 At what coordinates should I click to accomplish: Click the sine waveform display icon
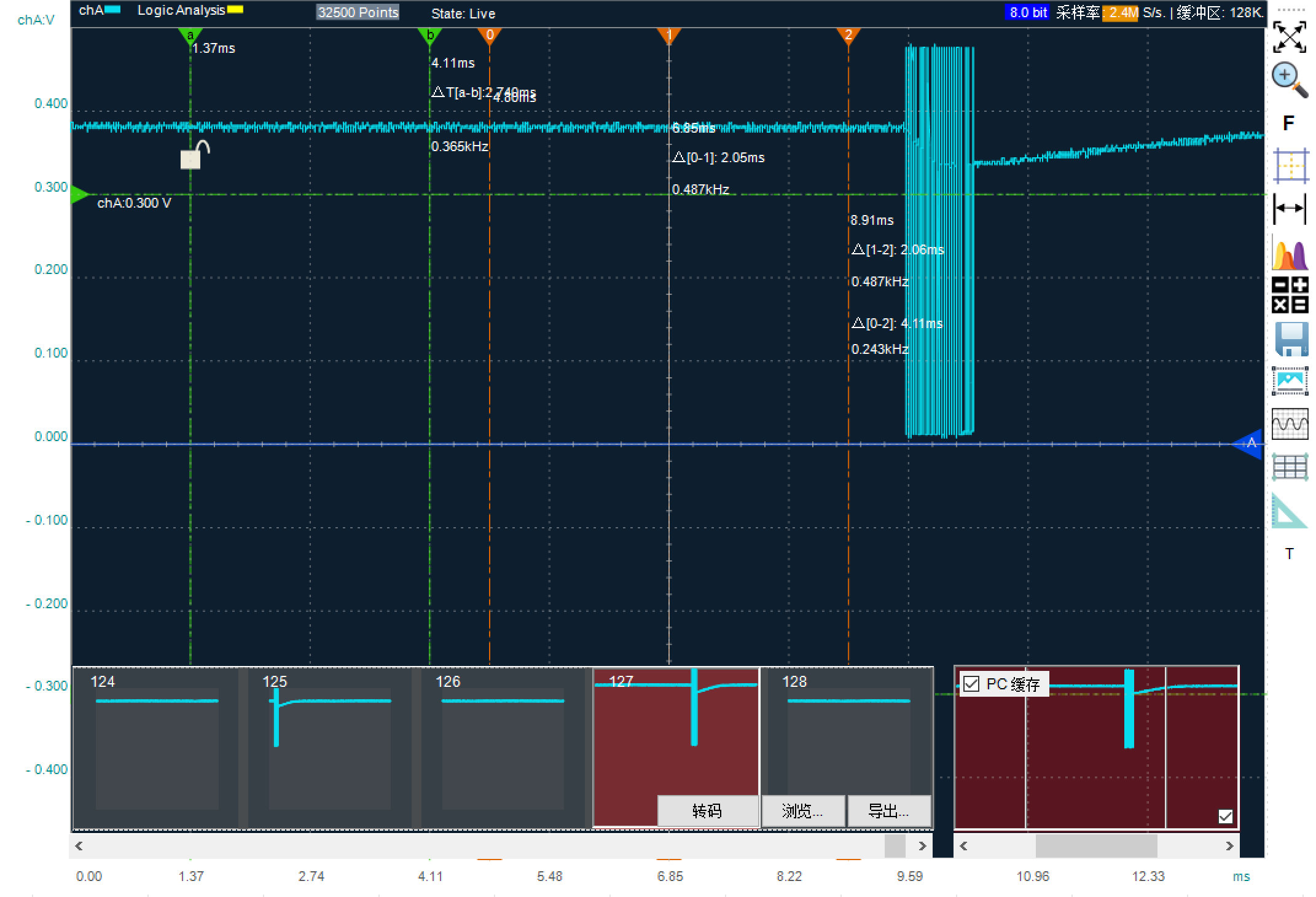1289,424
